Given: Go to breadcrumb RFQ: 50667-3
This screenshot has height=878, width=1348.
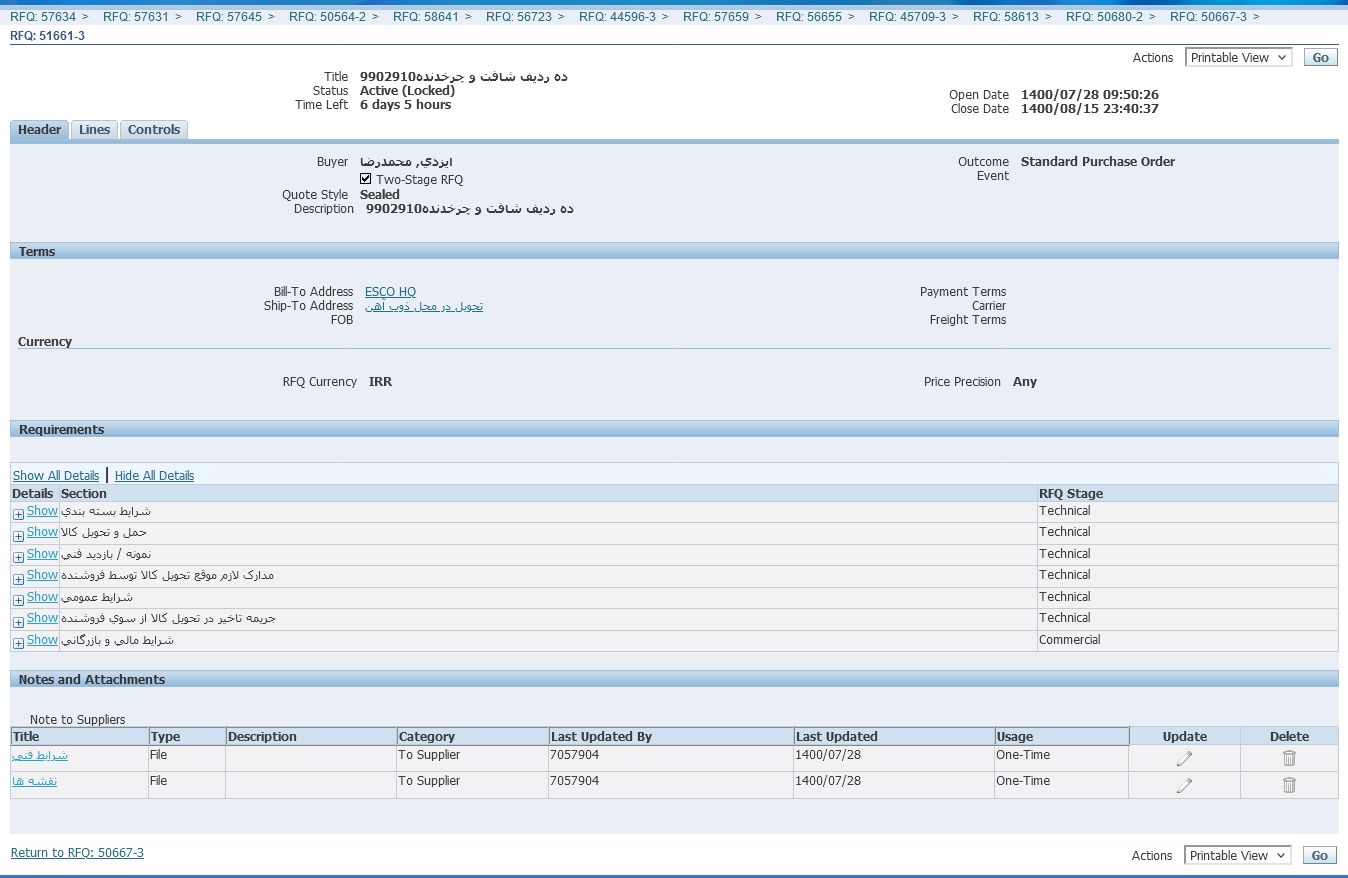Looking at the screenshot, I should pyautogui.click(x=1208, y=17).
